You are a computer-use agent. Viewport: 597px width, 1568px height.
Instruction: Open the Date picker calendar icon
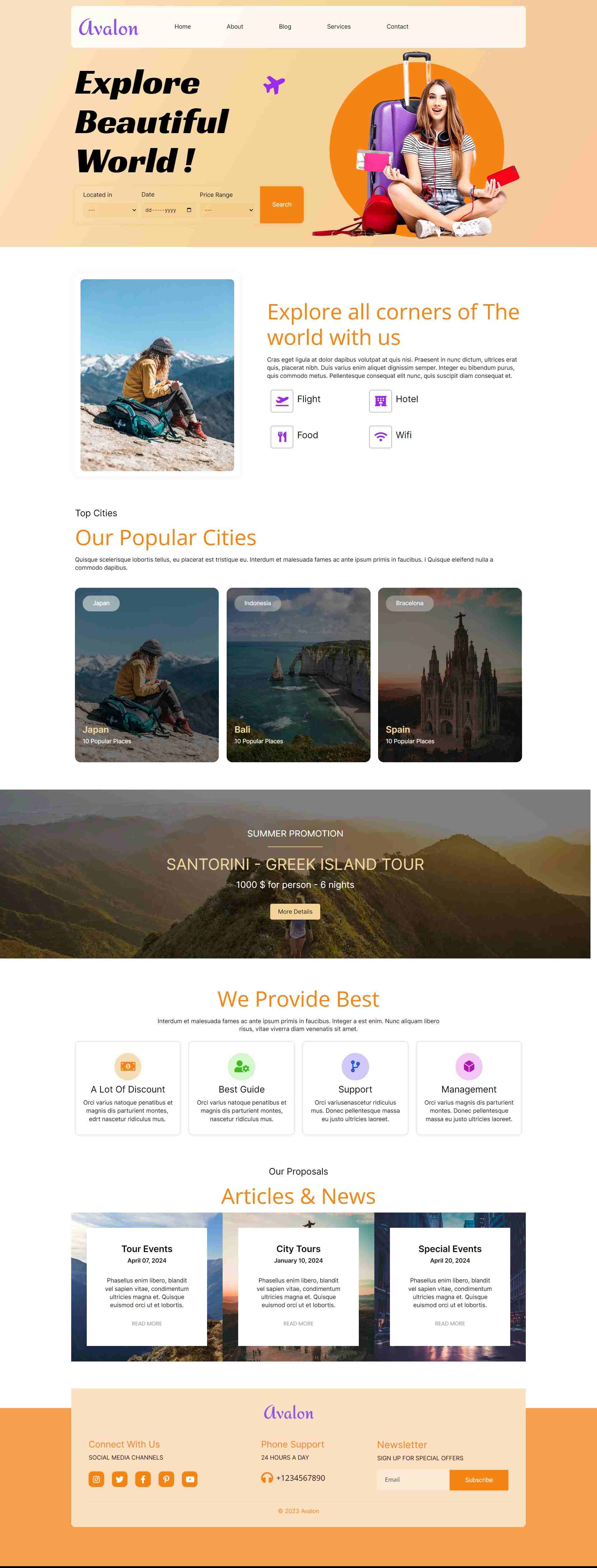(189, 210)
